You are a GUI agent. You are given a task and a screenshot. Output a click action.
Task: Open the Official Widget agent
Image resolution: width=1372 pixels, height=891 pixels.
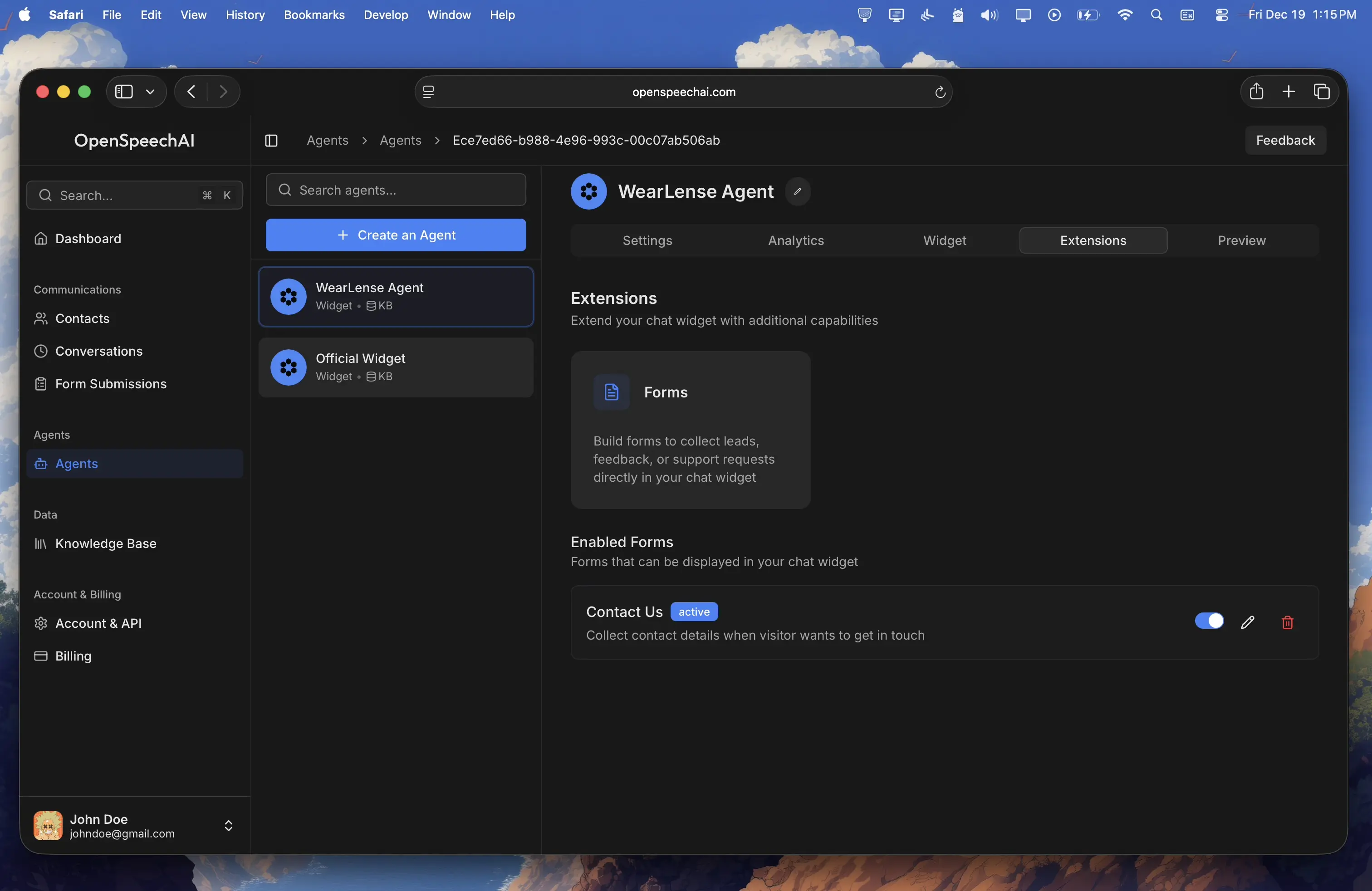(396, 367)
